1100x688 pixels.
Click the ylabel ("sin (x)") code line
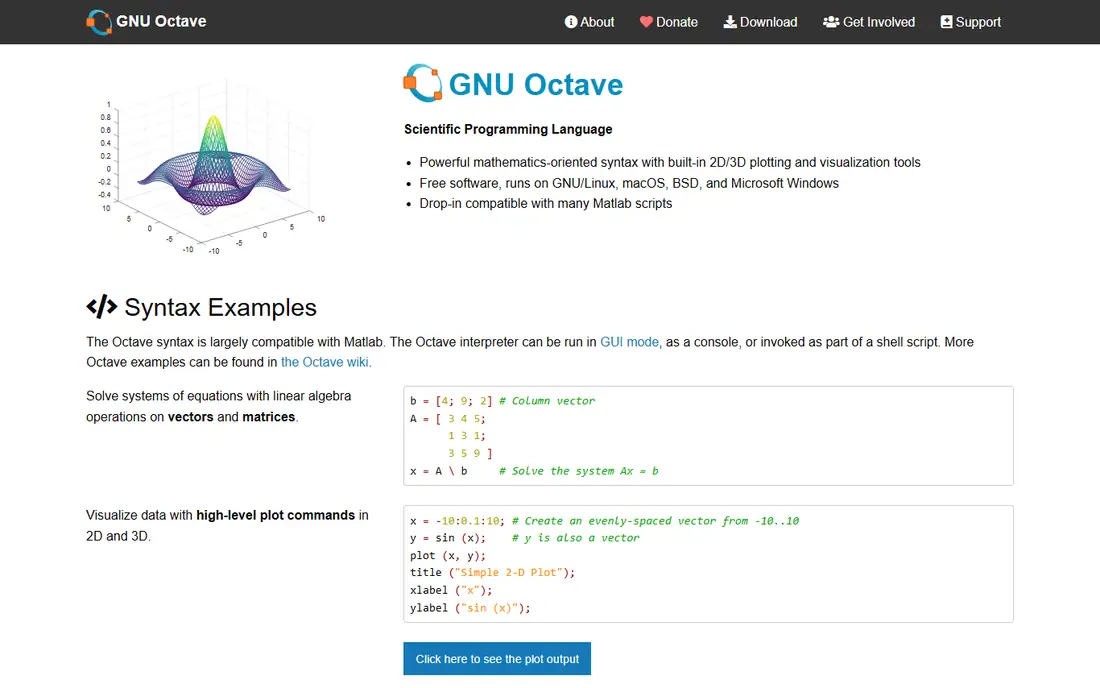point(470,608)
